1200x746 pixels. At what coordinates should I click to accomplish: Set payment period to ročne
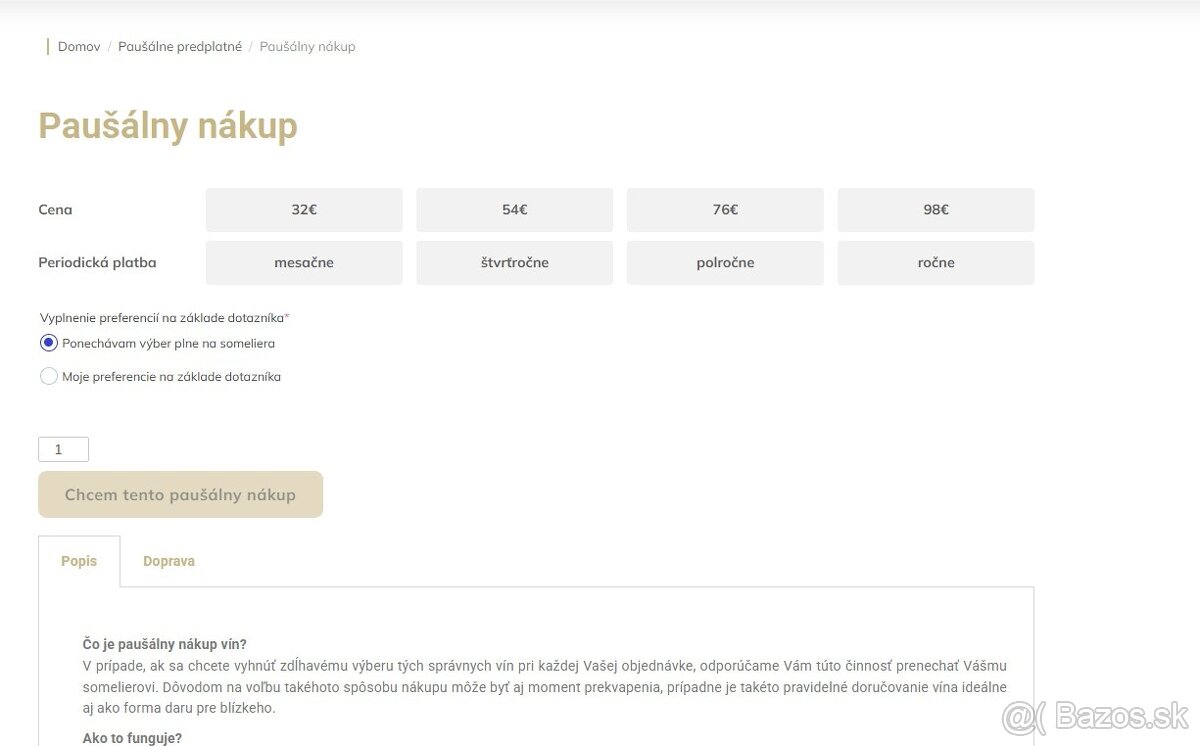[935, 263]
